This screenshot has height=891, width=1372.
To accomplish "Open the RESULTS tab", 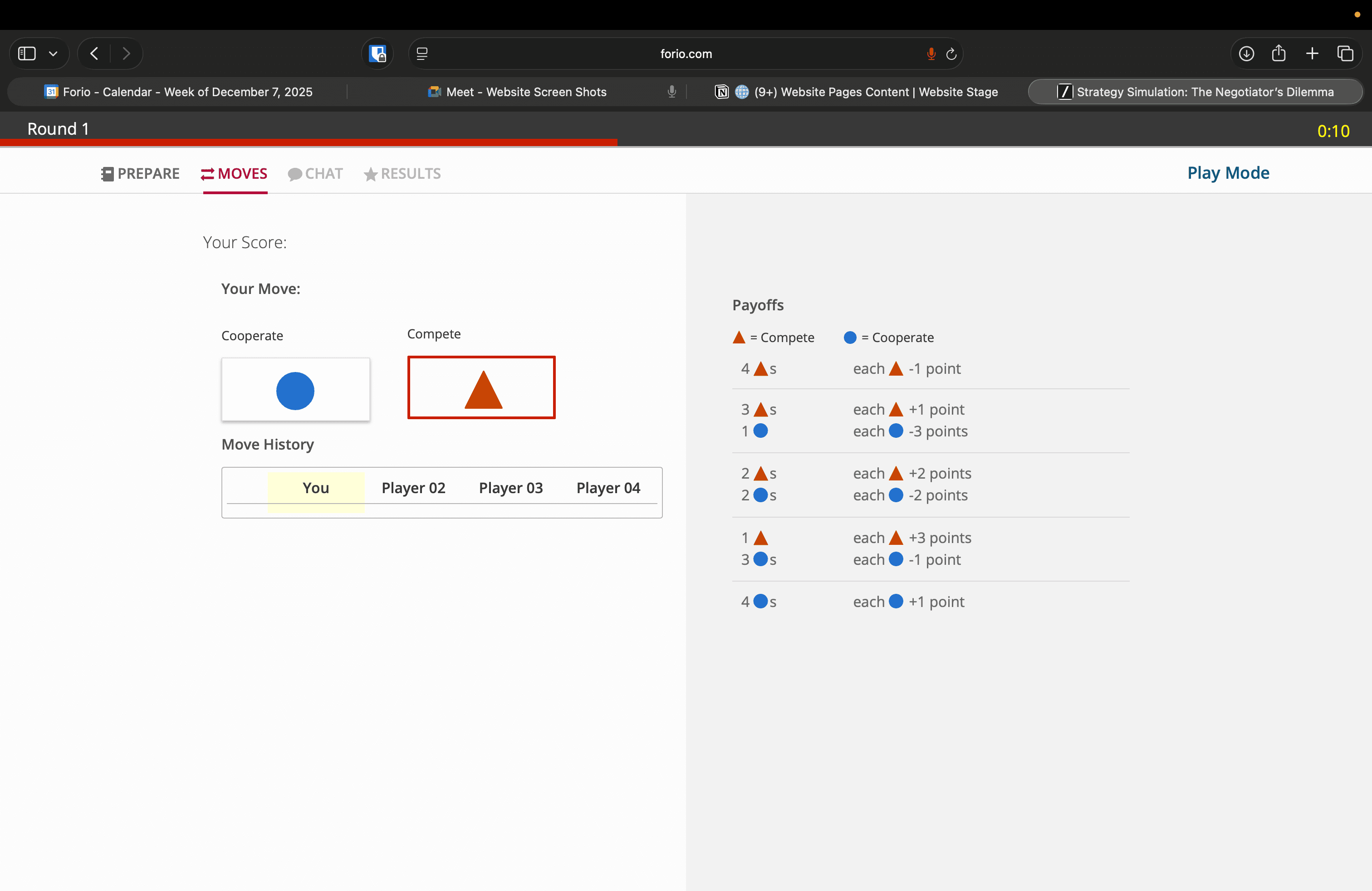I will [x=402, y=173].
